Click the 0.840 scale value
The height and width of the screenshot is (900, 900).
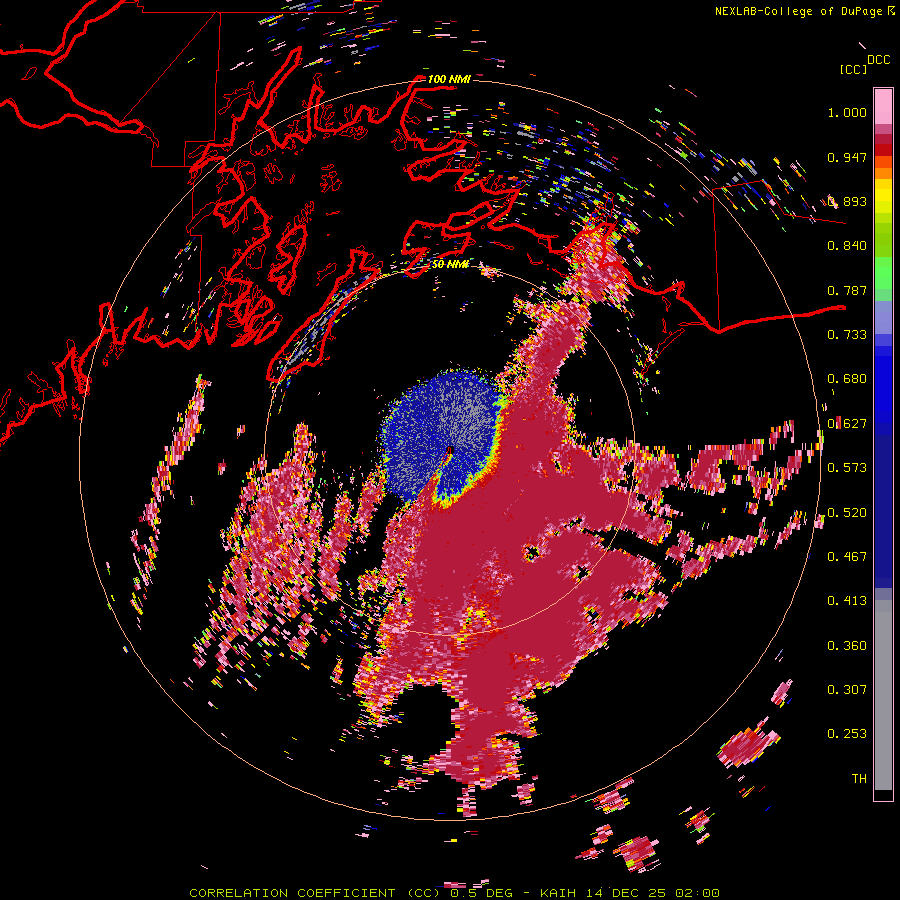click(x=847, y=246)
